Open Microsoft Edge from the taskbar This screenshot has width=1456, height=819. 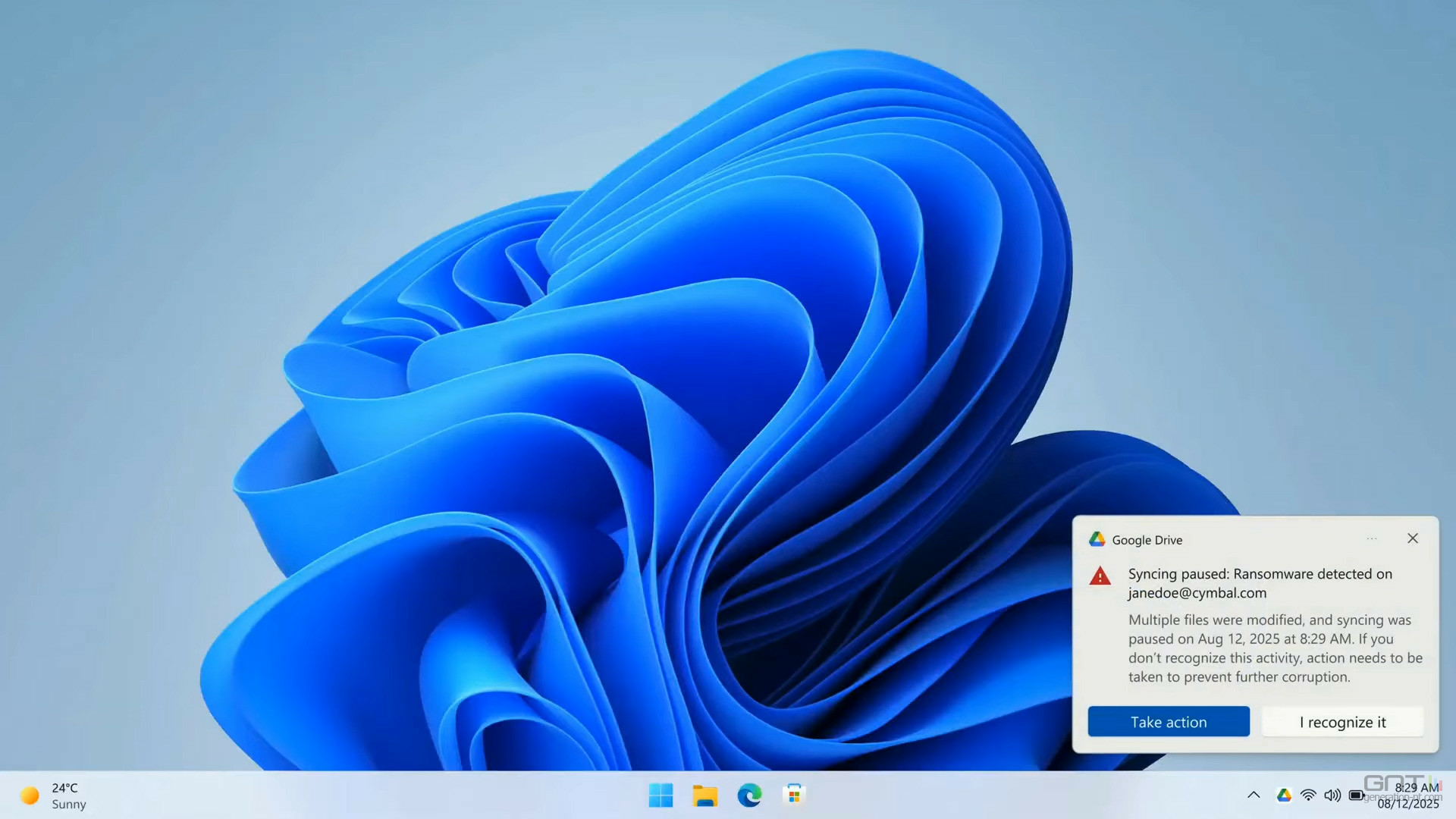tap(749, 795)
